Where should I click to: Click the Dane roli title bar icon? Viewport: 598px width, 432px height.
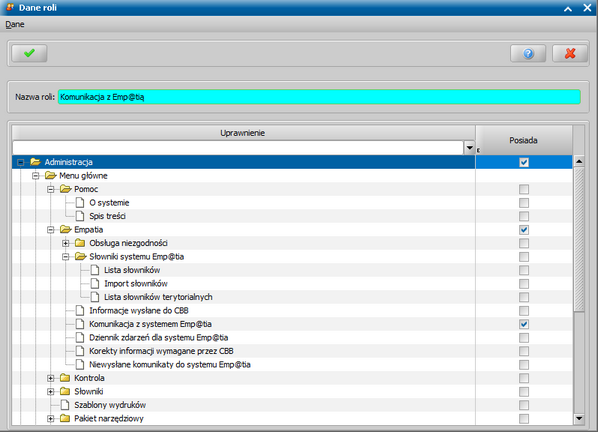(10, 7)
